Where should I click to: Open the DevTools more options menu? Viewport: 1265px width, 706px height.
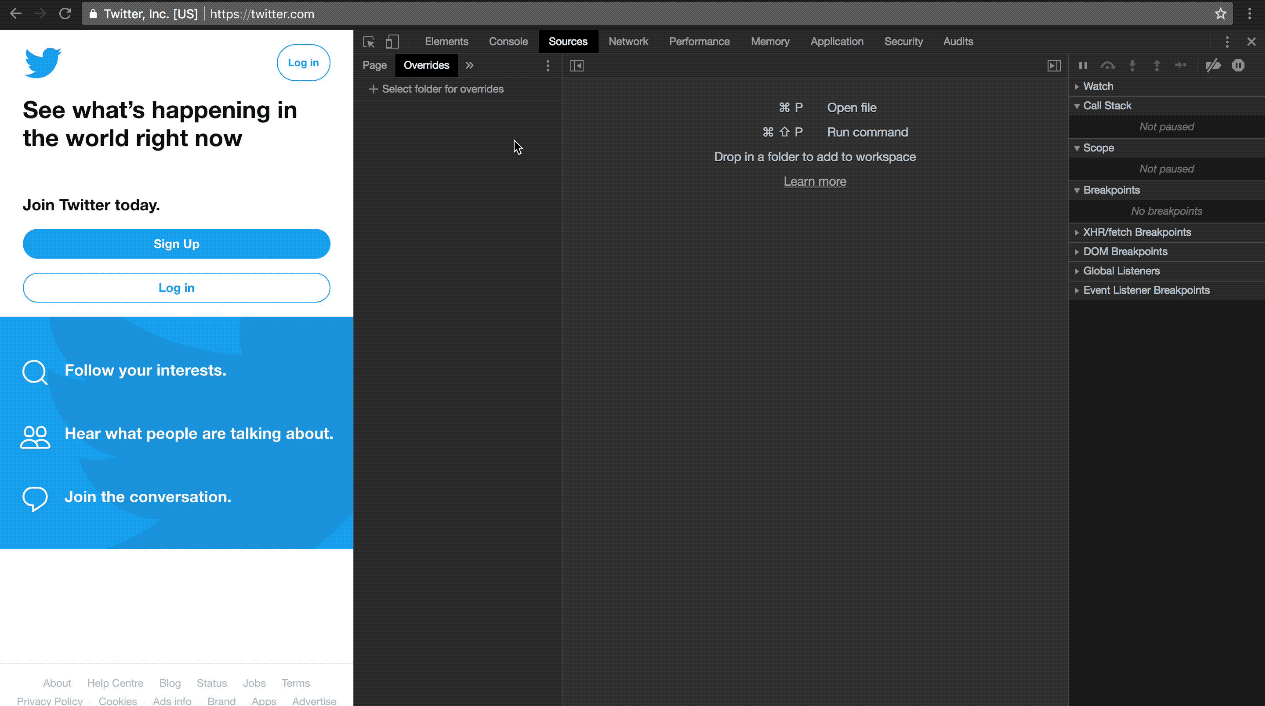point(1227,41)
